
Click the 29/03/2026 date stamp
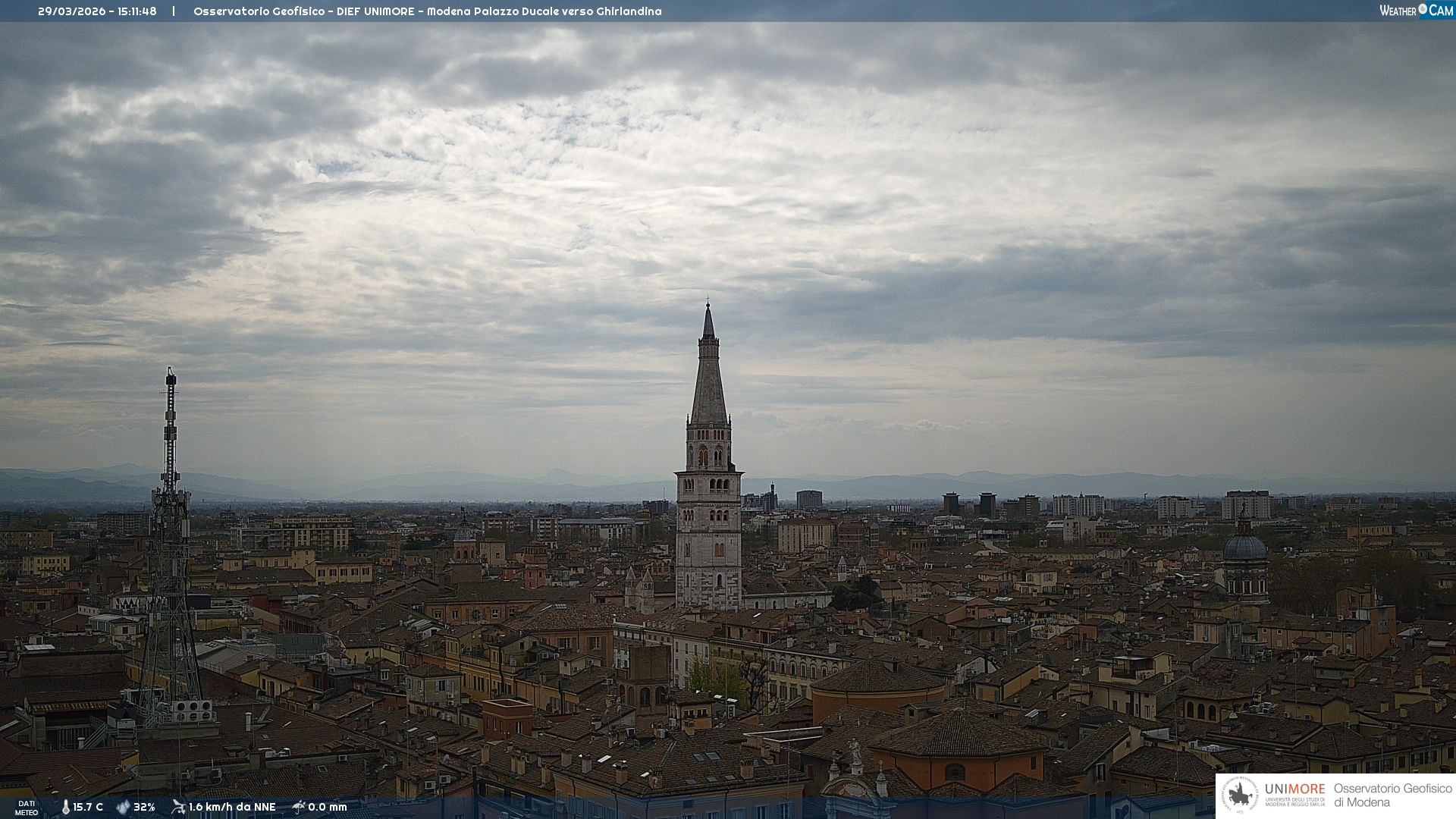click(72, 11)
